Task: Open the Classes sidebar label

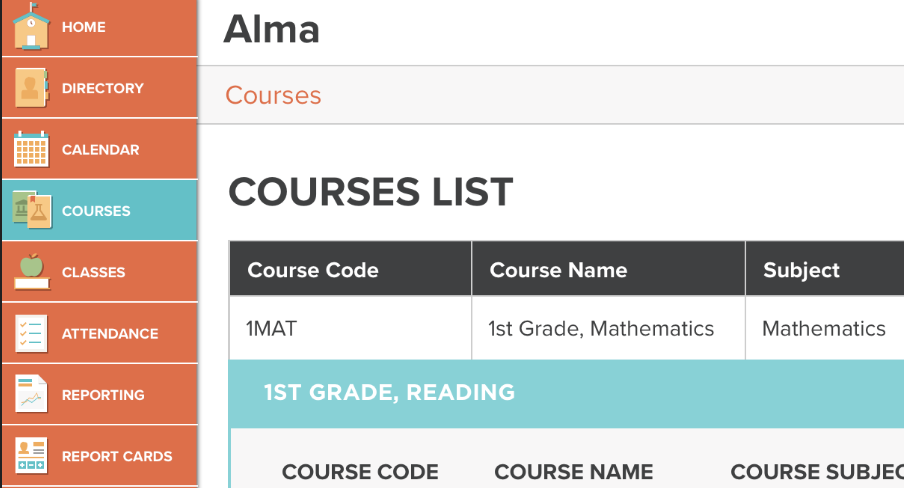Action: pos(93,272)
